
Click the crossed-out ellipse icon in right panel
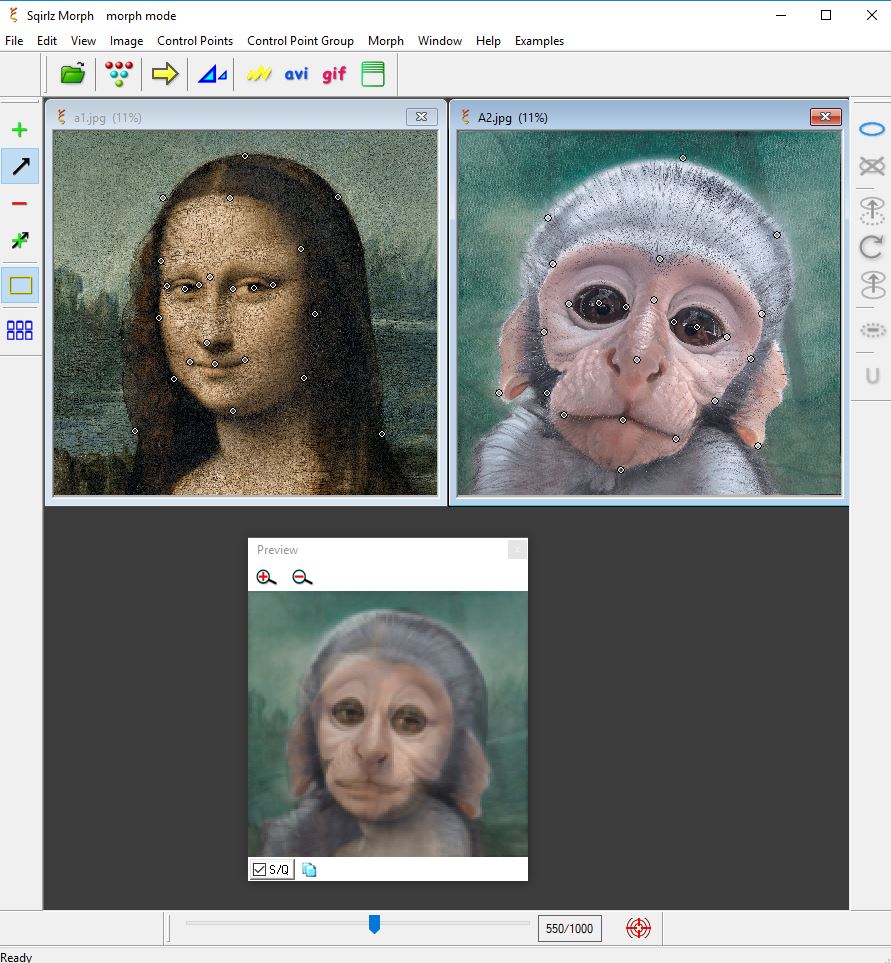871,166
